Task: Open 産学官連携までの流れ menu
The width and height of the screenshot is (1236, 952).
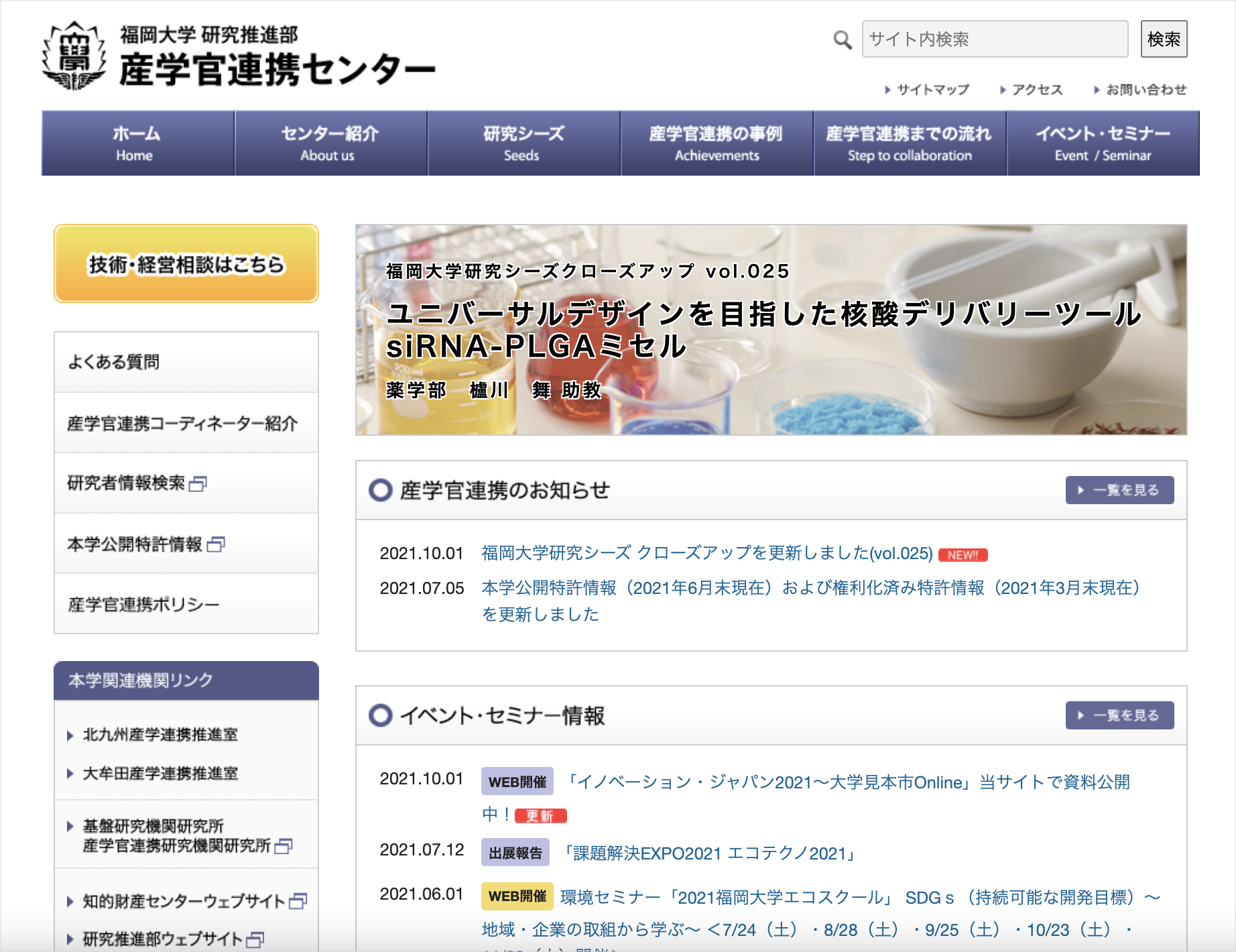Action: point(910,143)
